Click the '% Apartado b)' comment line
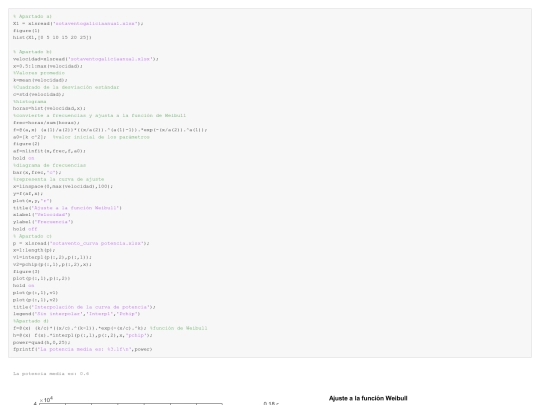Screen dimensions: 540x405 click(32, 52)
